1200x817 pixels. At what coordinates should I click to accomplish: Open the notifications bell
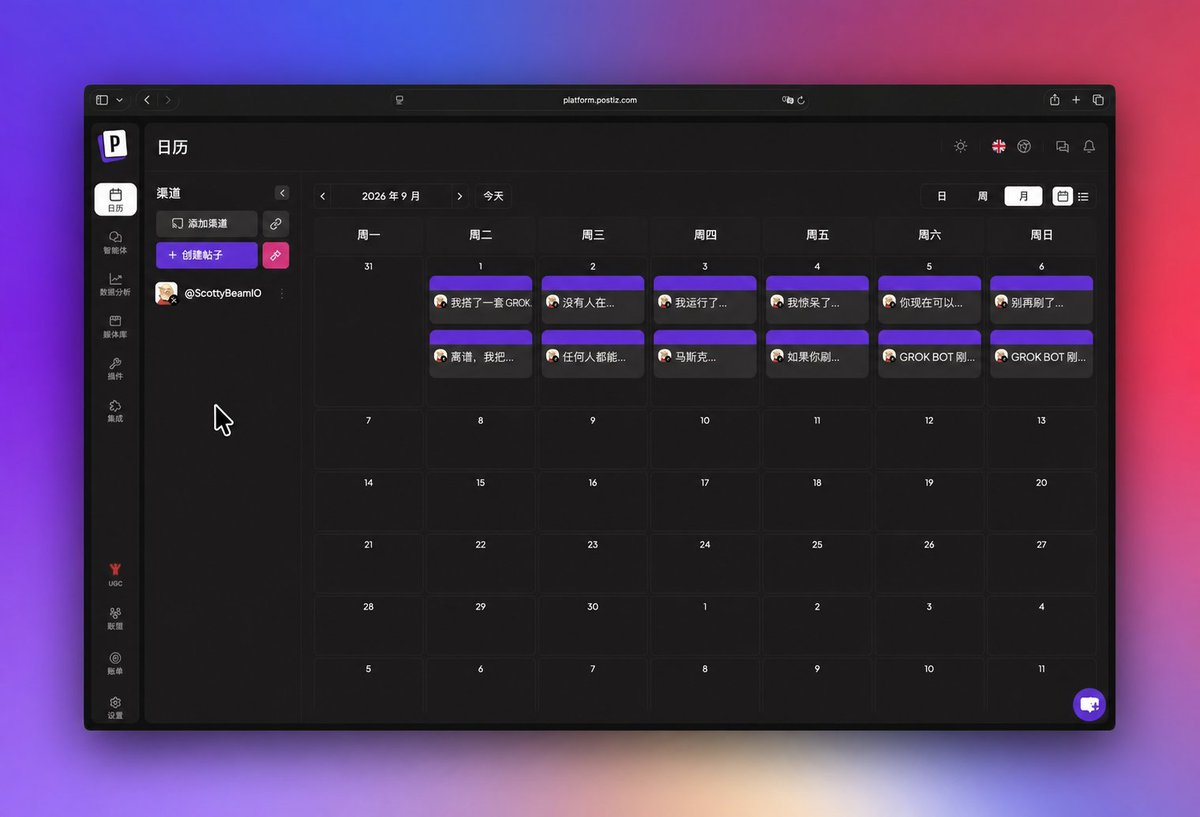[x=1089, y=147]
